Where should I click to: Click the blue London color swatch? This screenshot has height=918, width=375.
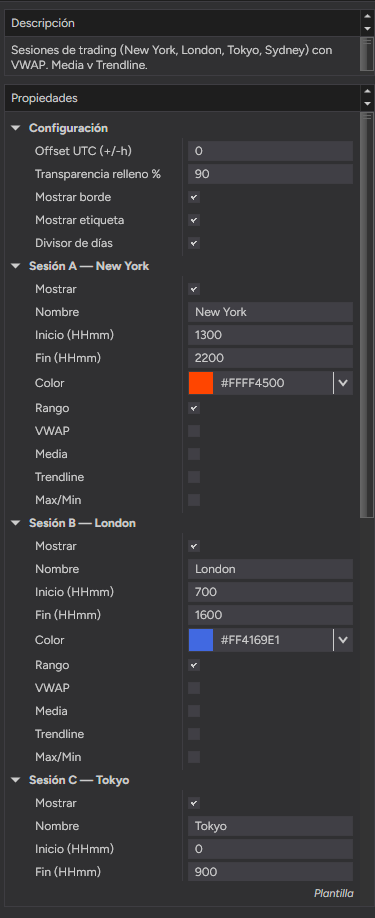coord(201,640)
